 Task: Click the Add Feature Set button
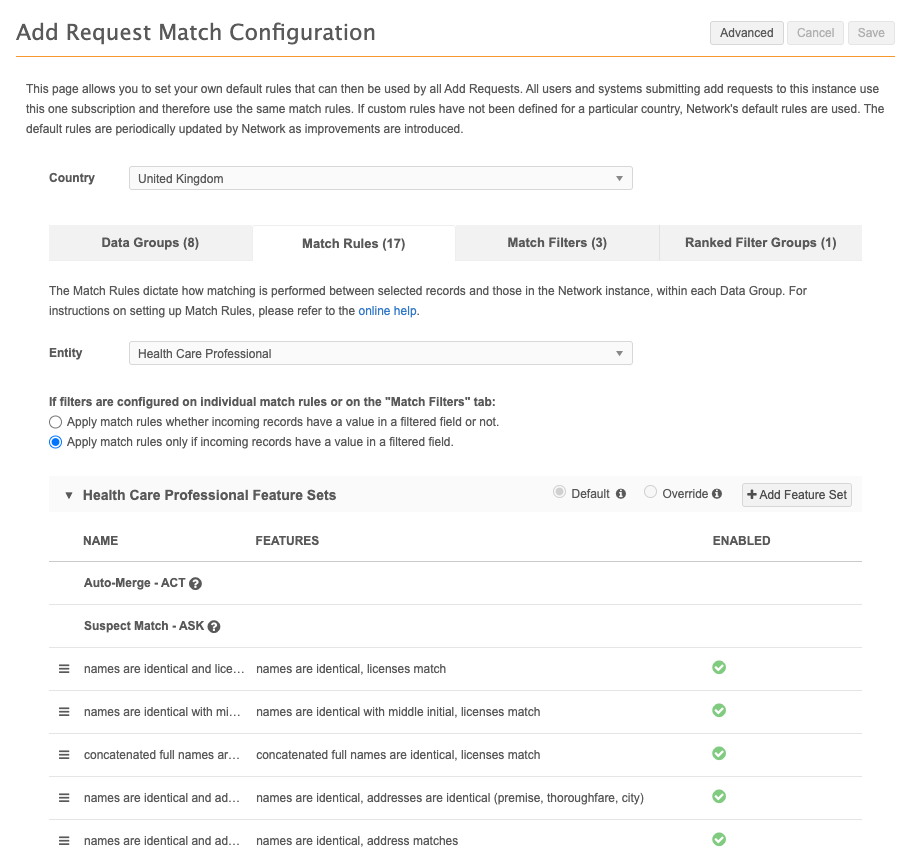pos(796,495)
